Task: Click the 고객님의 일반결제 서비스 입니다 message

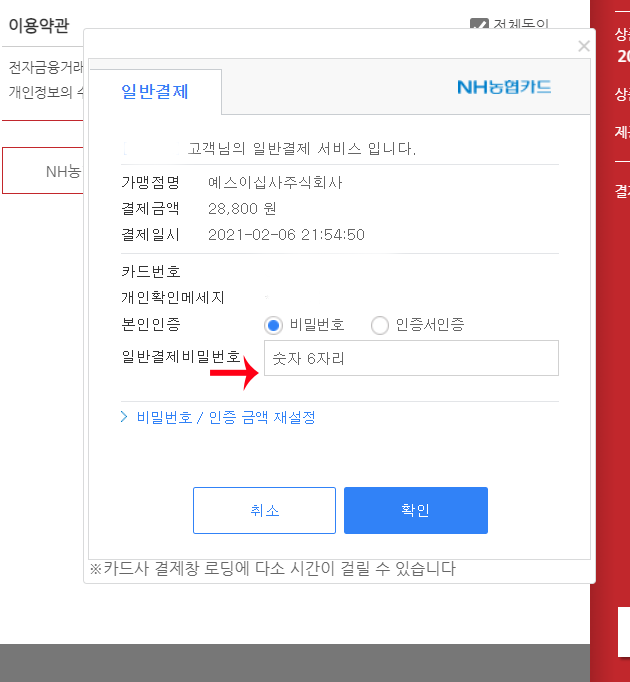Action: (302, 148)
